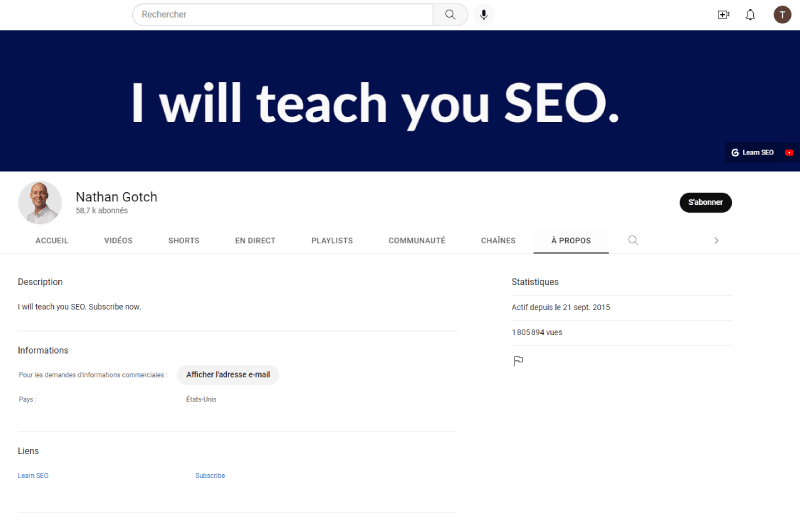
Task: Open the Shorts tab
Action: coord(184,240)
